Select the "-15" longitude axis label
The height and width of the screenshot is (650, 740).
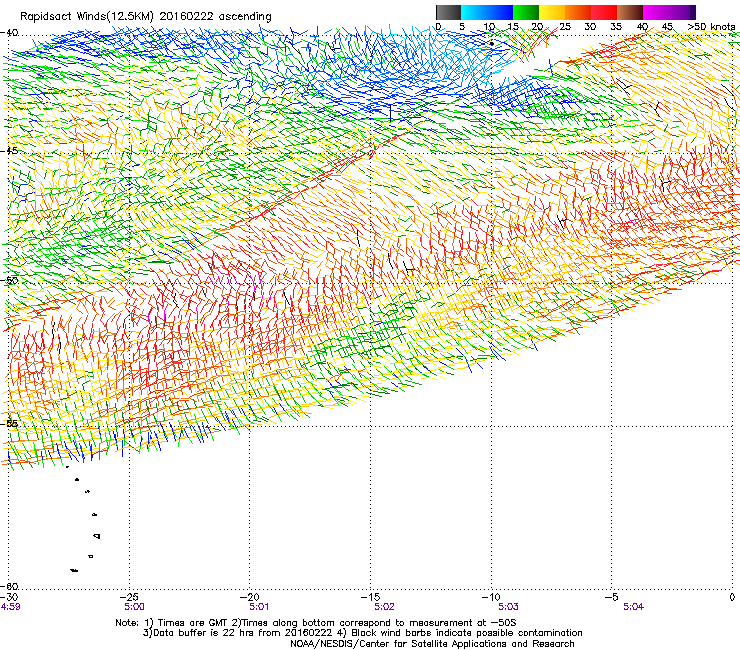click(370, 597)
